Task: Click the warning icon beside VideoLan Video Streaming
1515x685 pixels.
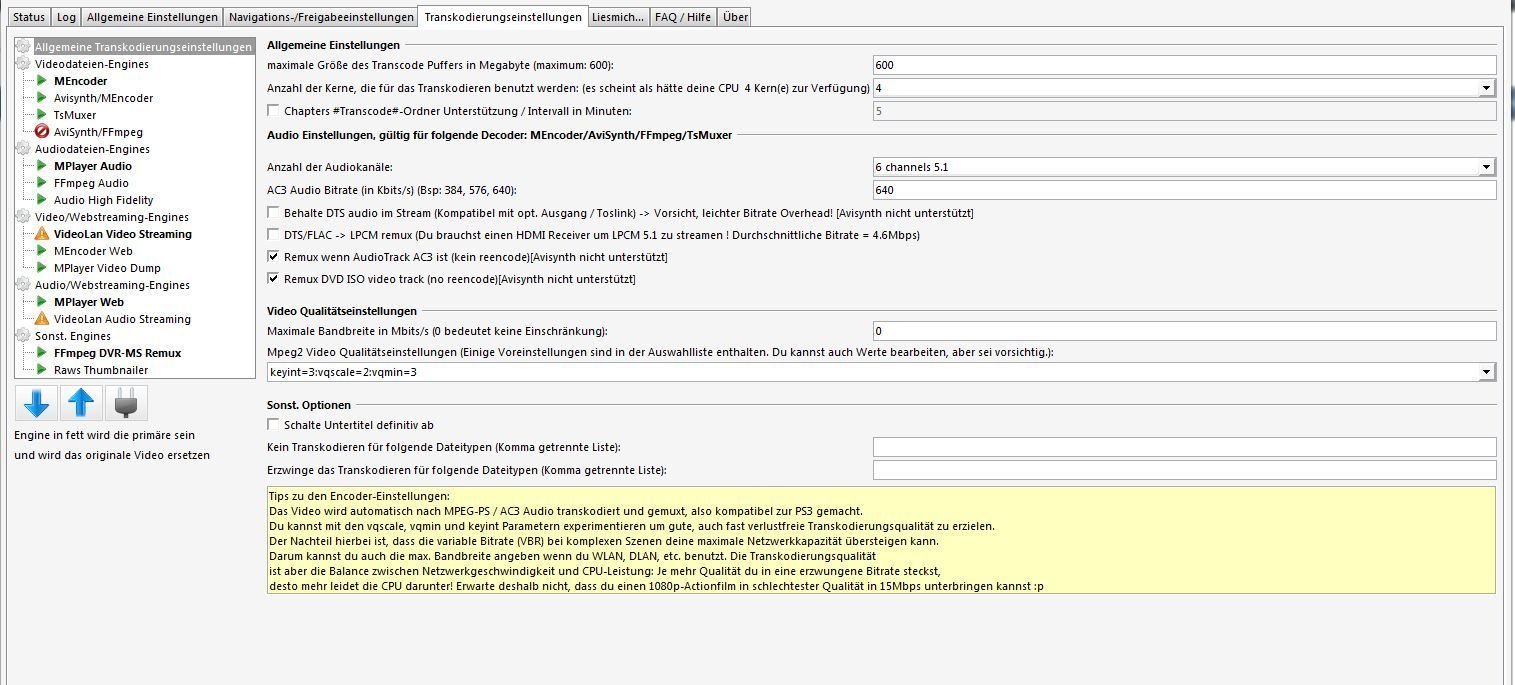Action: click(x=42, y=234)
